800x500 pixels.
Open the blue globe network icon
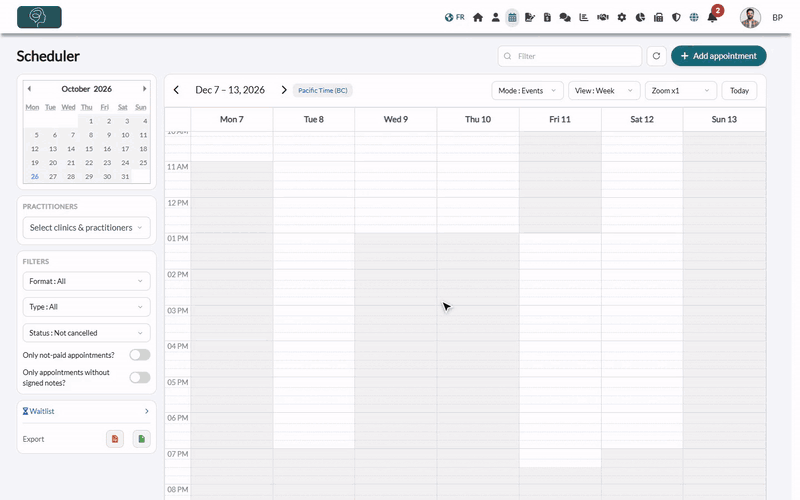click(x=694, y=17)
